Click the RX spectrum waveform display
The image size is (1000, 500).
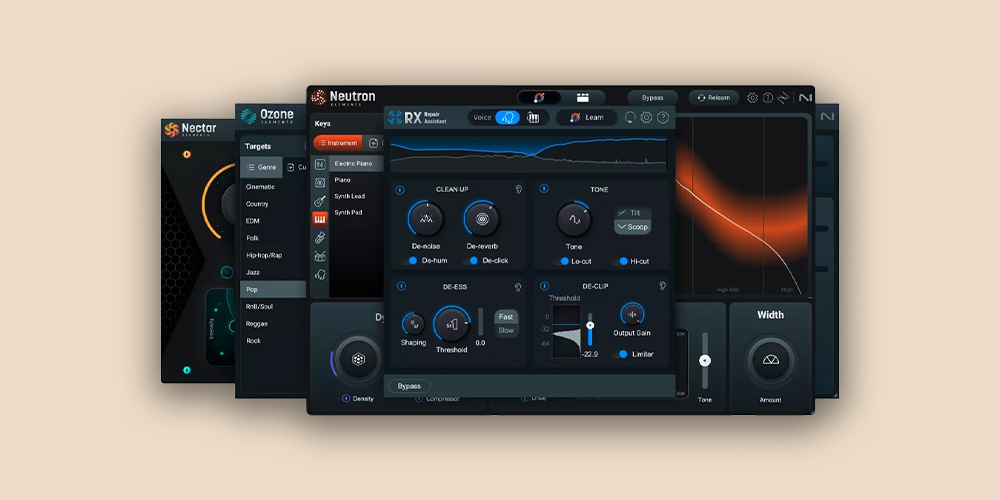pyautogui.click(x=529, y=154)
